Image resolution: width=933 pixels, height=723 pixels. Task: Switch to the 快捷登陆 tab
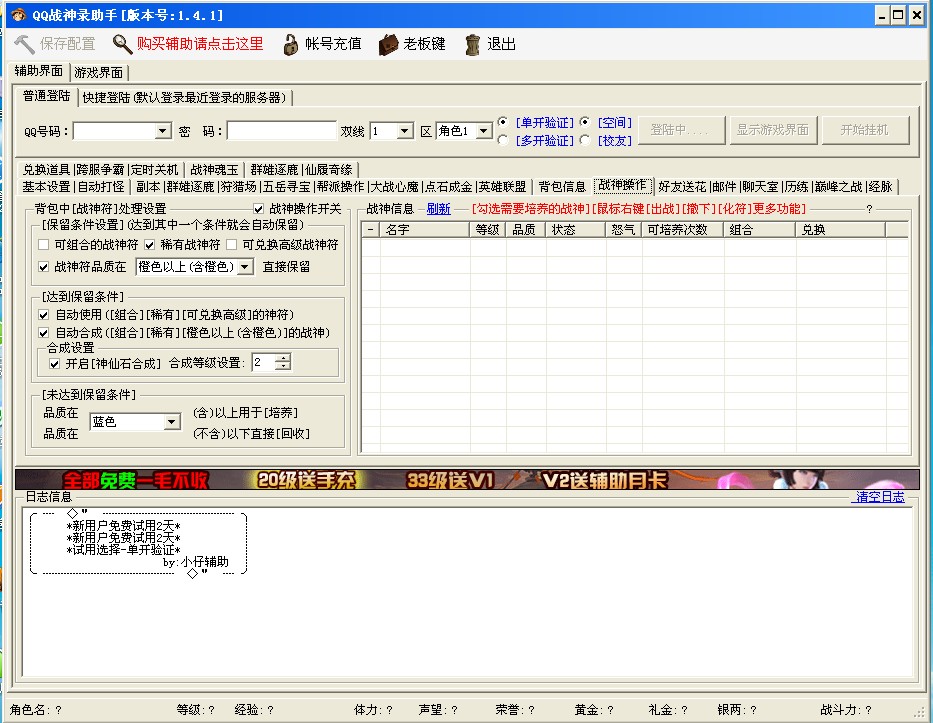[184, 98]
